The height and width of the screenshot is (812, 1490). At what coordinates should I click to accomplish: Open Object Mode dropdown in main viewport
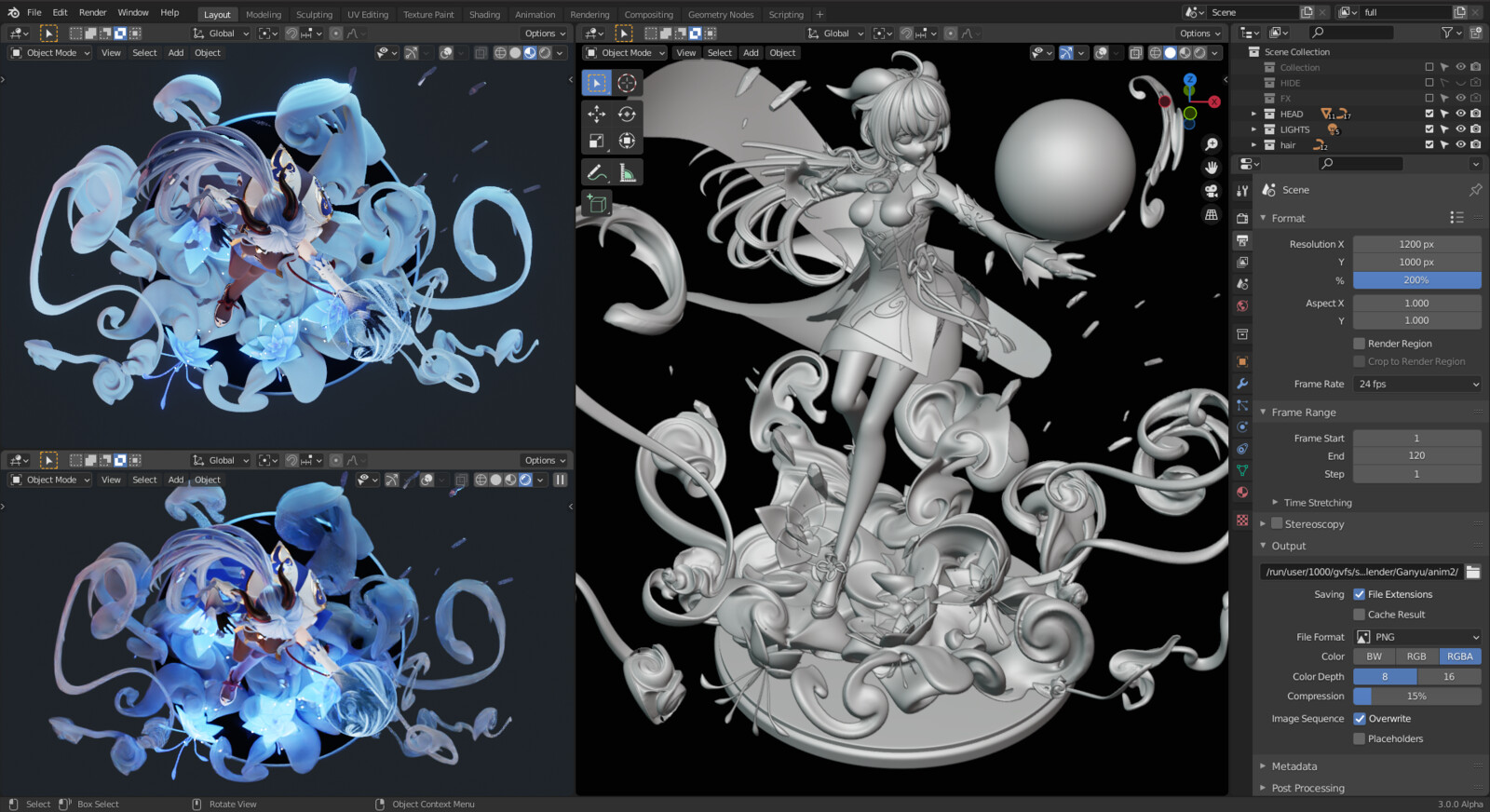[x=626, y=53]
